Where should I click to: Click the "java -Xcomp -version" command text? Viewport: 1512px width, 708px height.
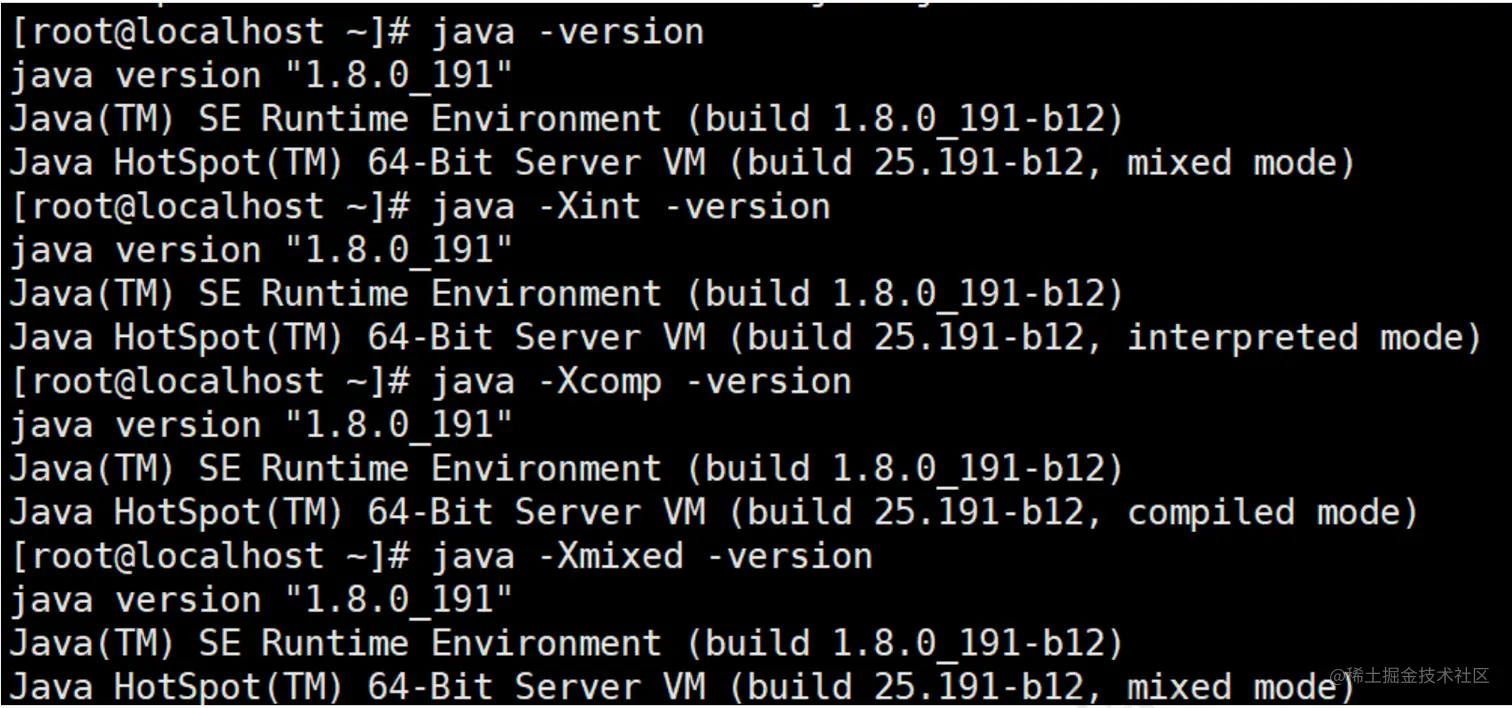click(x=640, y=382)
